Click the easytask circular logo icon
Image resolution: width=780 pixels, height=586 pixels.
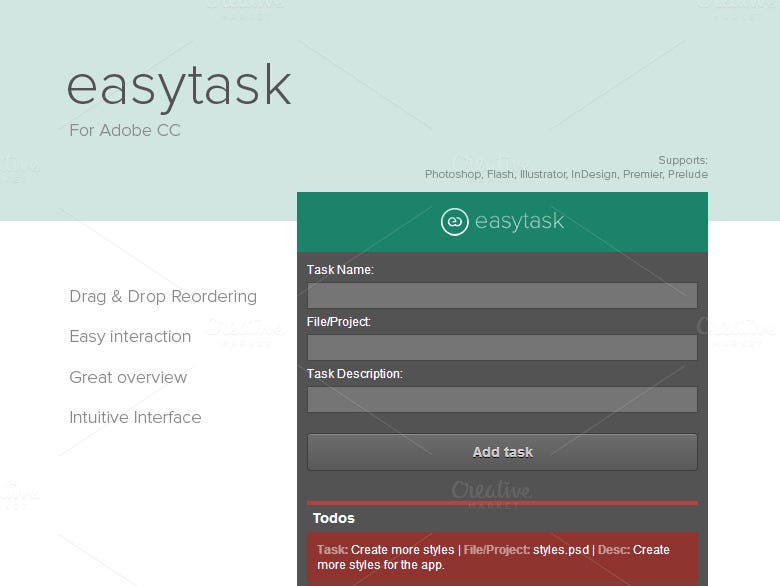click(454, 221)
